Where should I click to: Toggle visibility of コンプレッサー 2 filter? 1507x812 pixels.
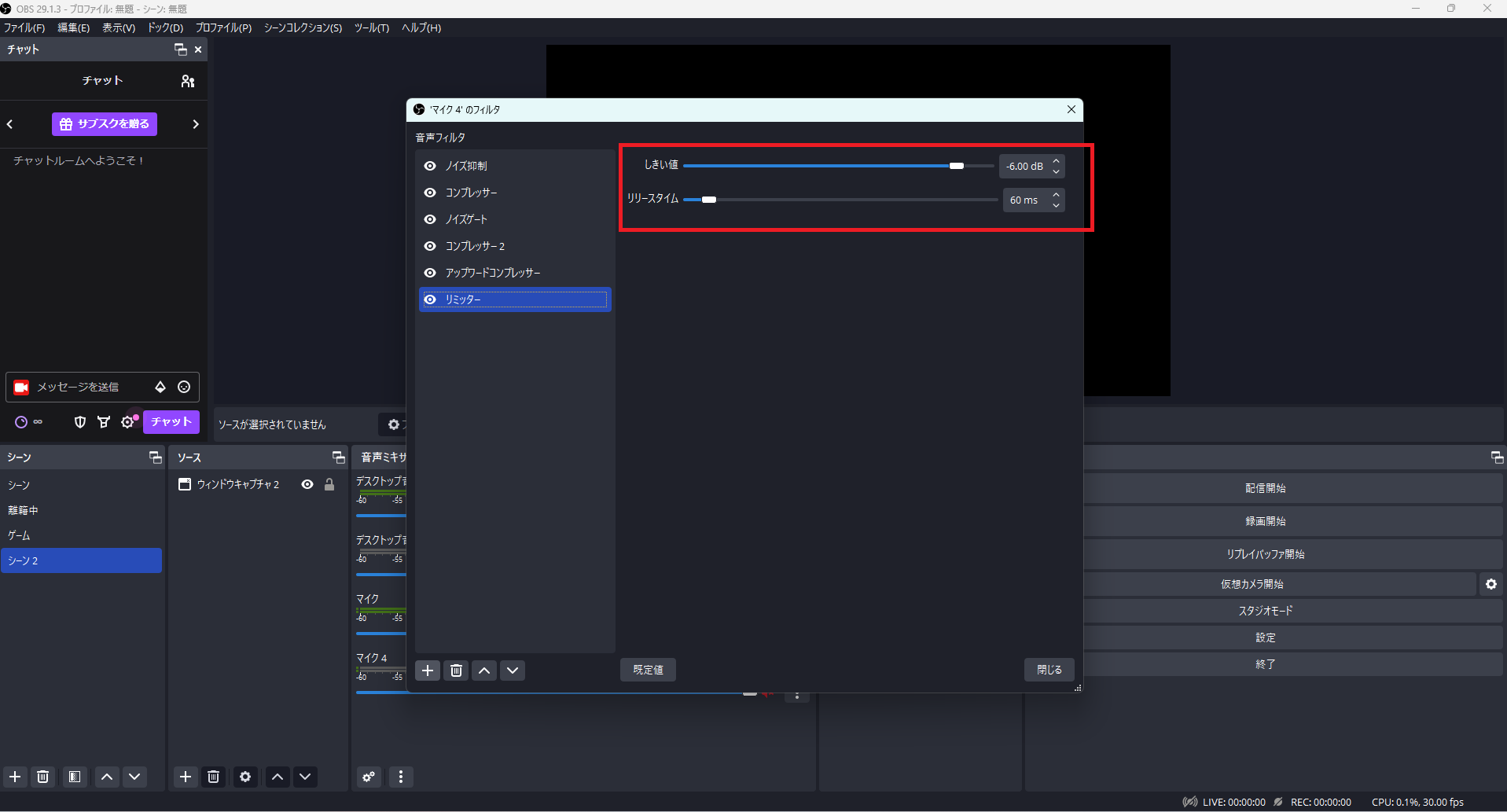pos(430,246)
